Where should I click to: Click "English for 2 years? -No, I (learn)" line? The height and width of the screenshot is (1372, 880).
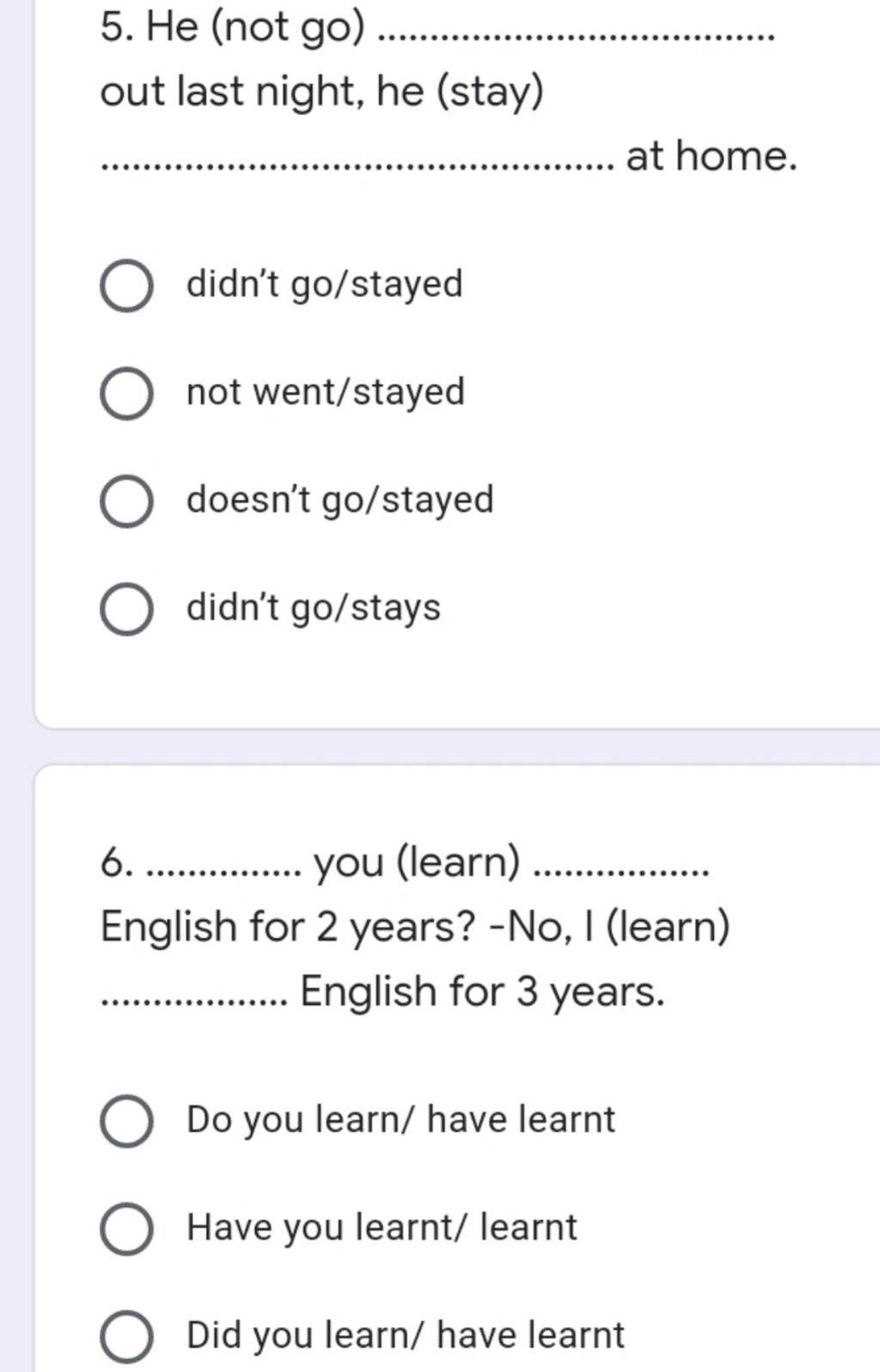pos(415,927)
